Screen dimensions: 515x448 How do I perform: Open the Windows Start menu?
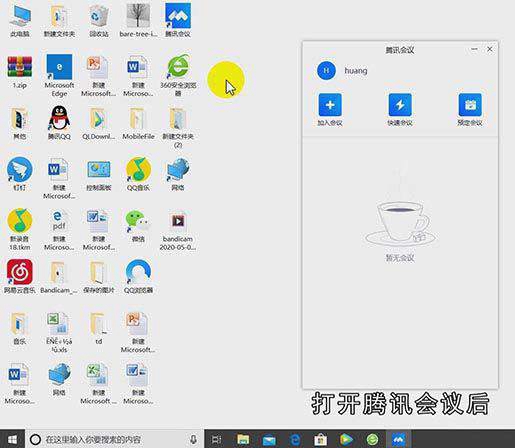12,439
